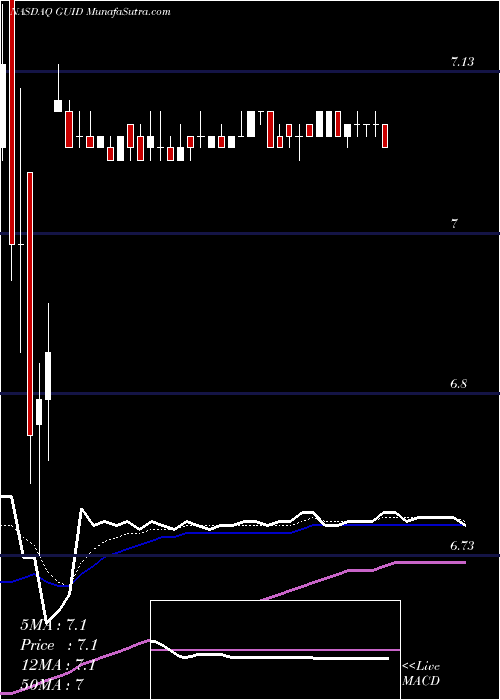
Task: Select the 6.8 price level label
Action: point(459,383)
